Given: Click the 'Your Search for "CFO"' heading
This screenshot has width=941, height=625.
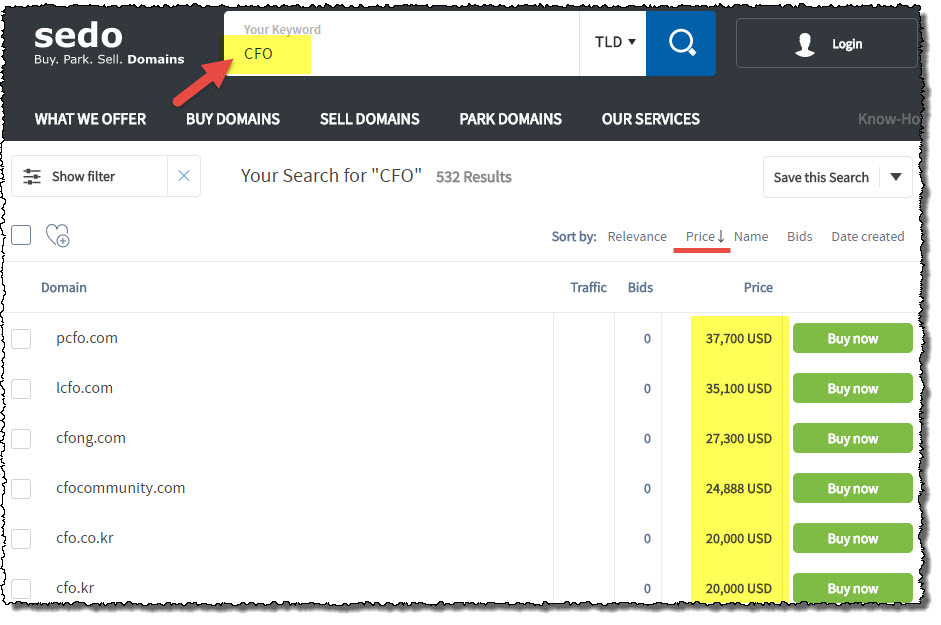Looking at the screenshot, I should 331,176.
